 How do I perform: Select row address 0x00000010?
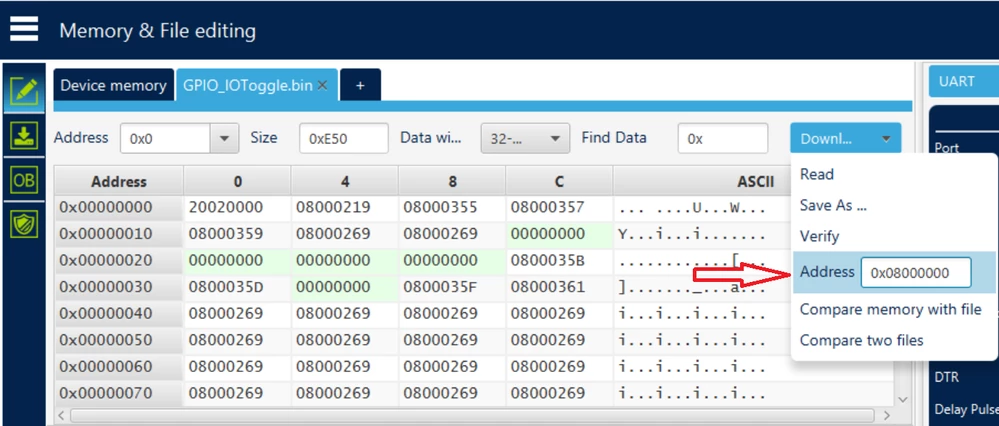(x=119, y=234)
